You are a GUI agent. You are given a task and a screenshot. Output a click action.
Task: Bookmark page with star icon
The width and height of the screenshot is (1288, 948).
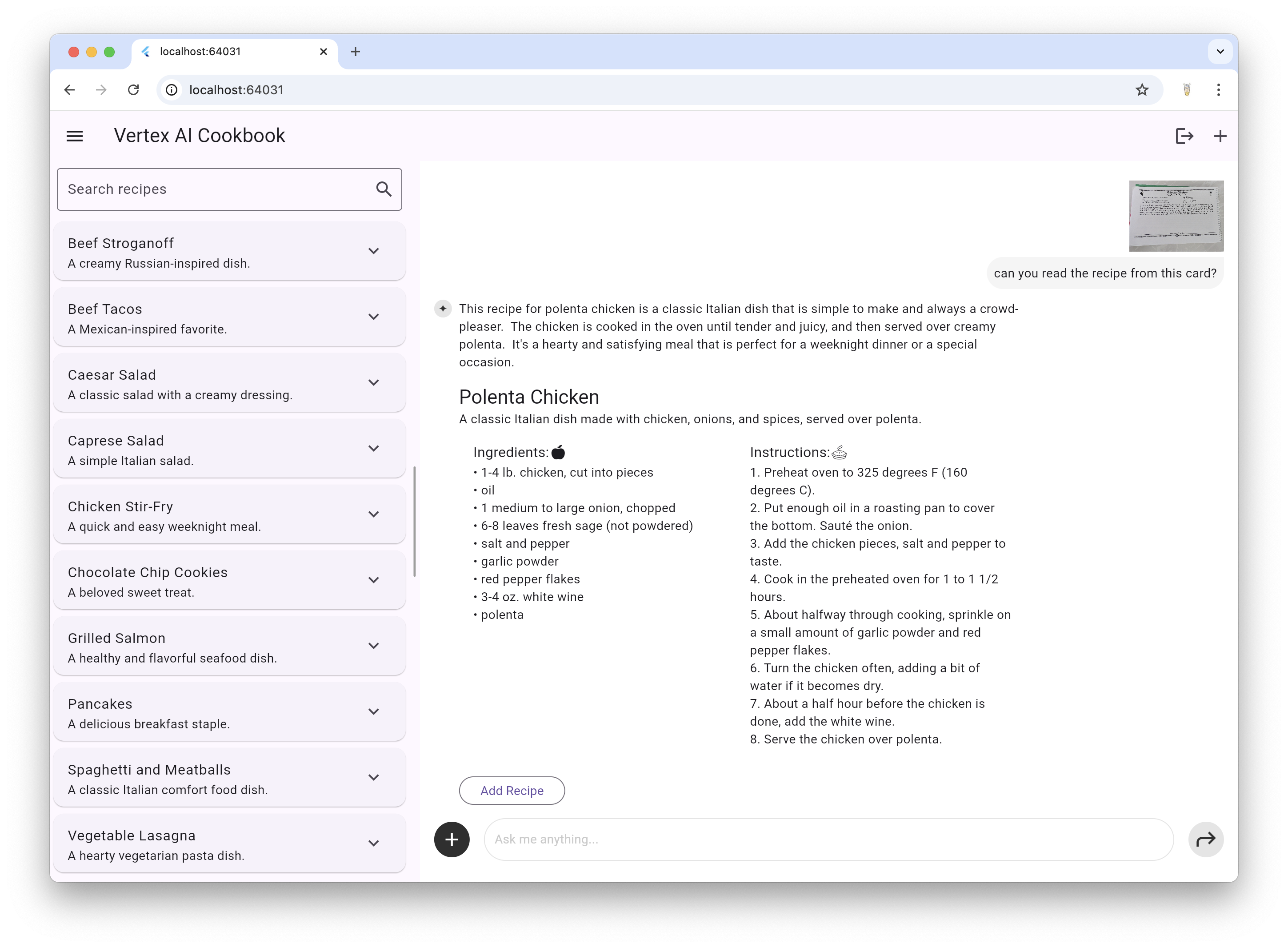pos(1142,89)
